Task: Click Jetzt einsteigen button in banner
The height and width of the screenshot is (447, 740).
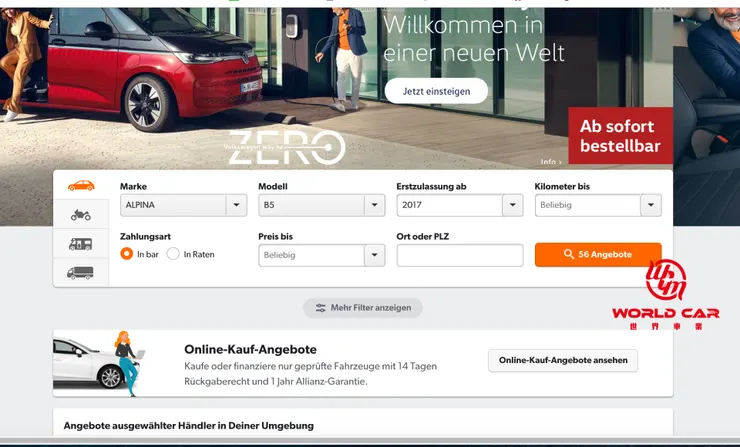Action: (436, 91)
